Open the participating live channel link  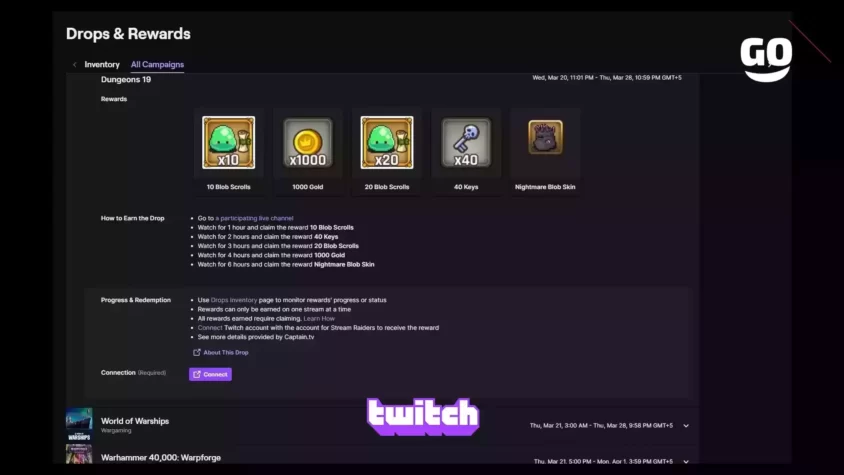(x=255, y=218)
